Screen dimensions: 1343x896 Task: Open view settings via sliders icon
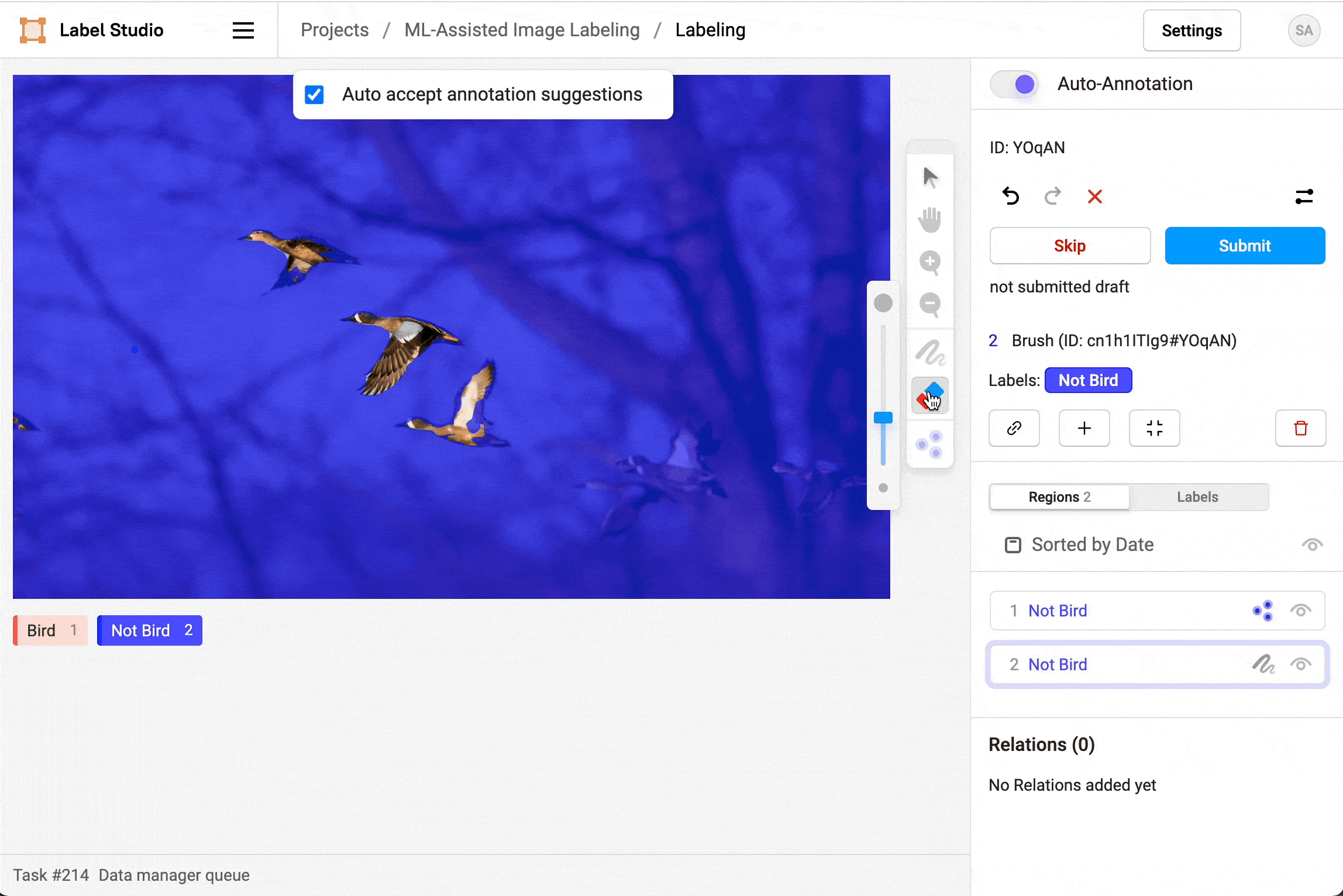[x=1304, y=197]
